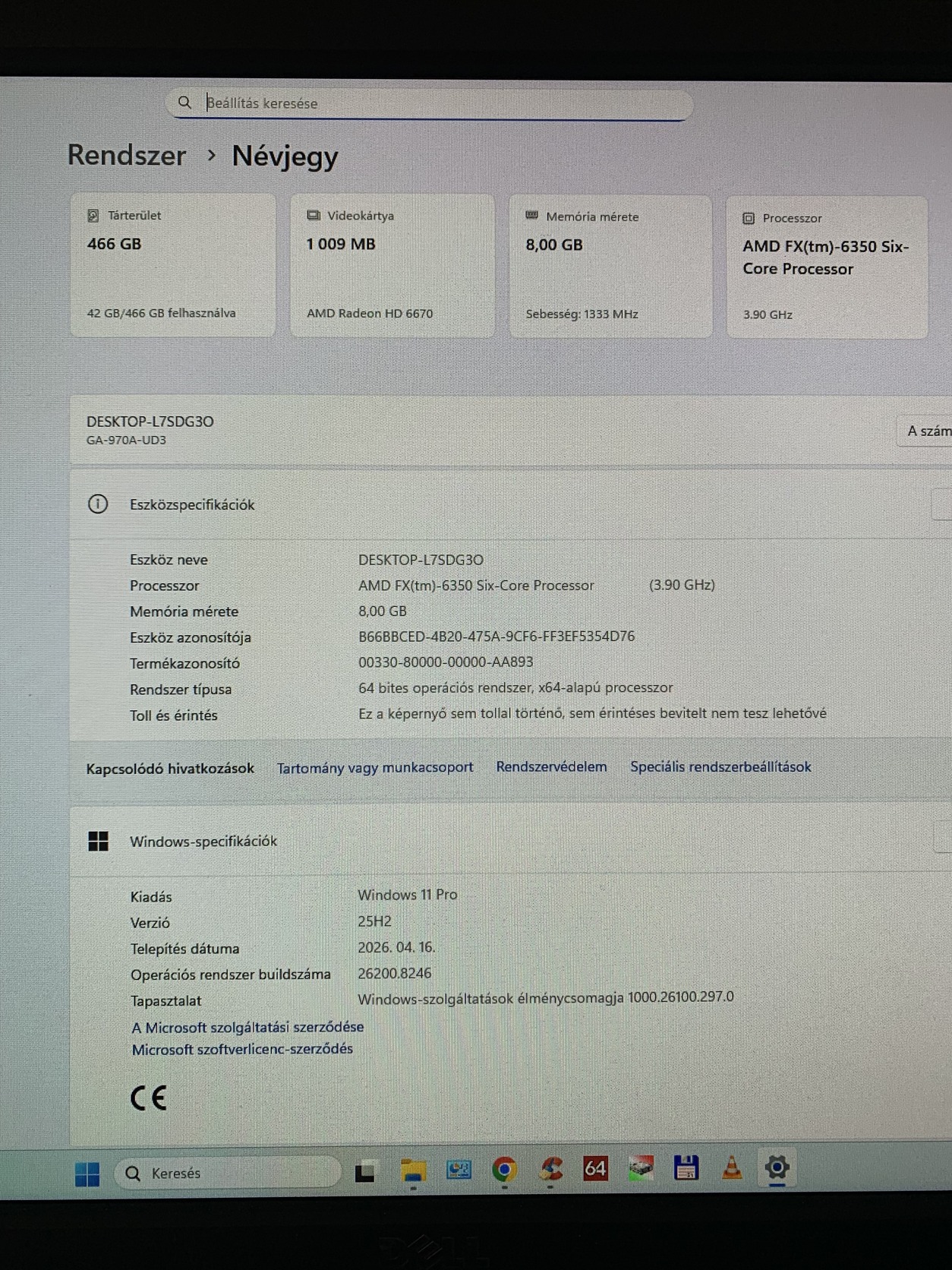Open the Windows Start menu
Viewport: 952px width, 1270px height.
tap(87, 1174)
